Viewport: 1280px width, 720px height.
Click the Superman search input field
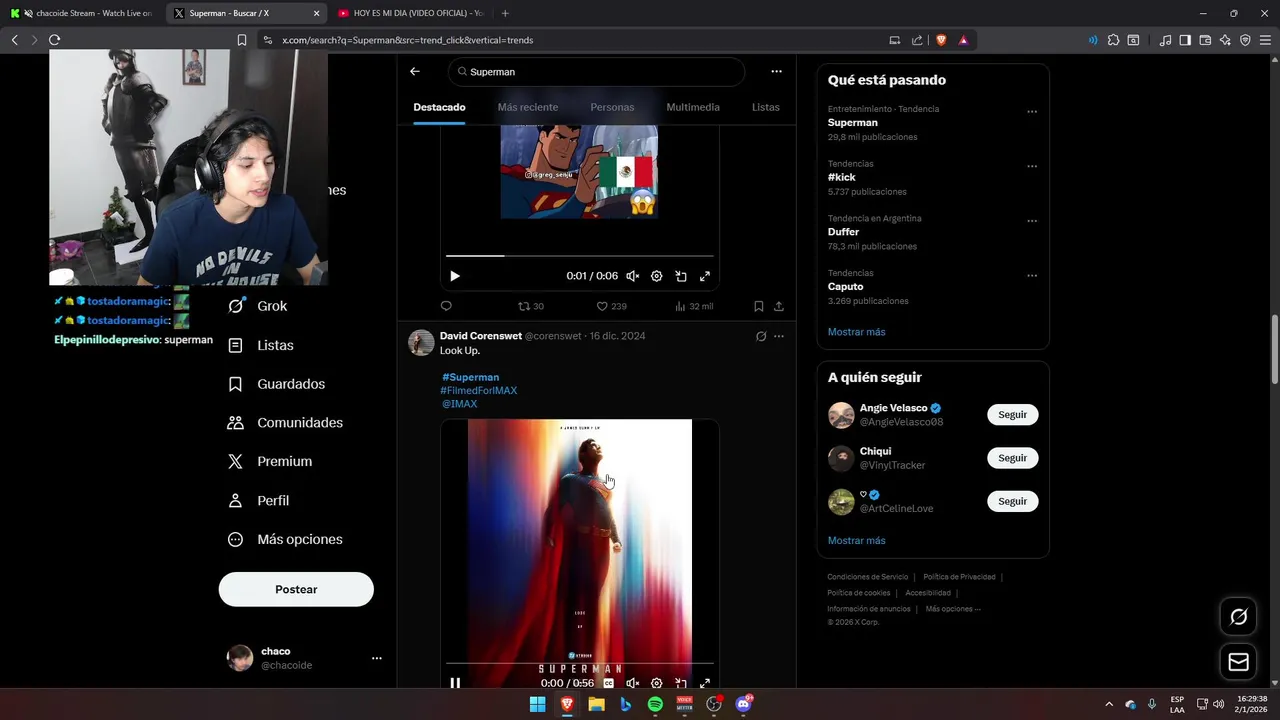tap(597, 72)
